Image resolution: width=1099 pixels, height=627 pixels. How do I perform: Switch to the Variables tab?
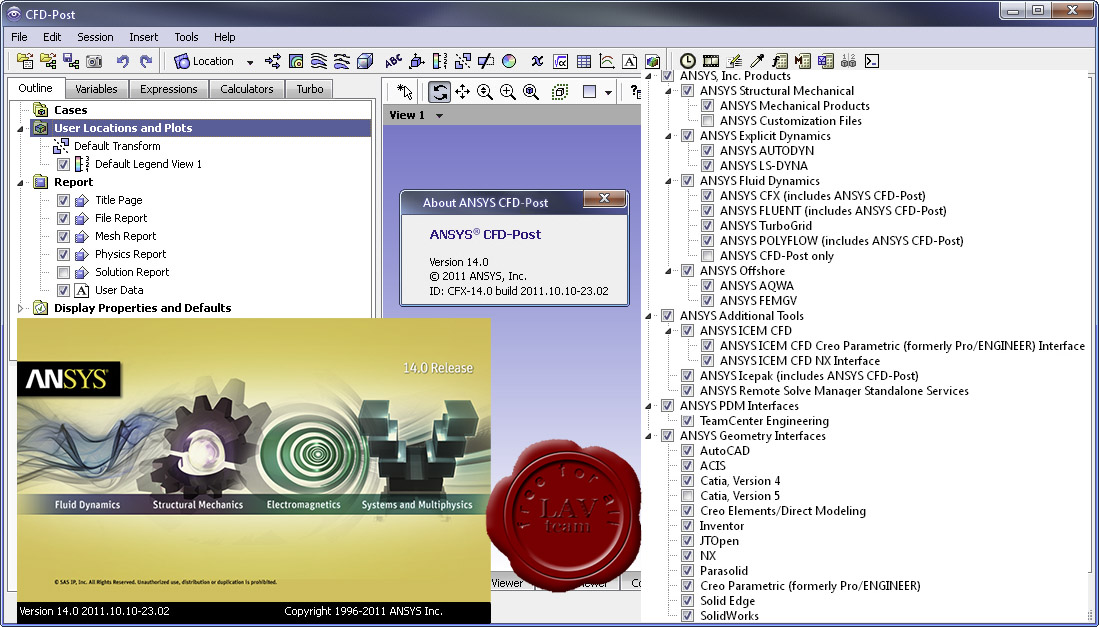pyautogui.click(x=96, y=89)
